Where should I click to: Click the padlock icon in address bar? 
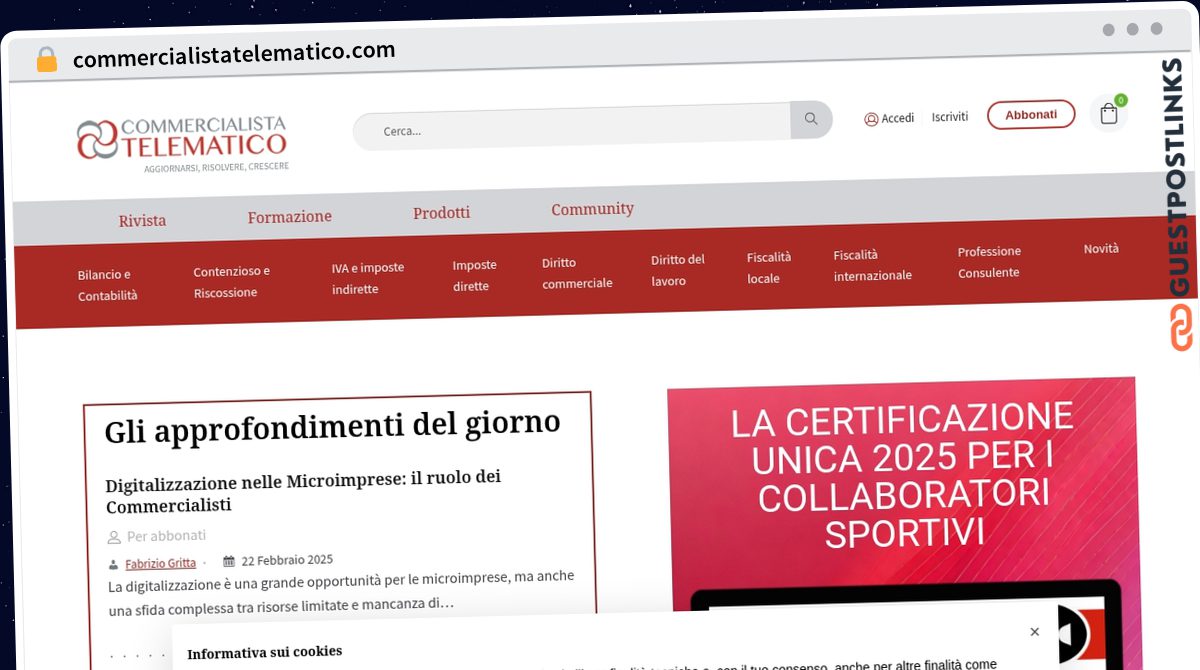[x=46, y=59]
